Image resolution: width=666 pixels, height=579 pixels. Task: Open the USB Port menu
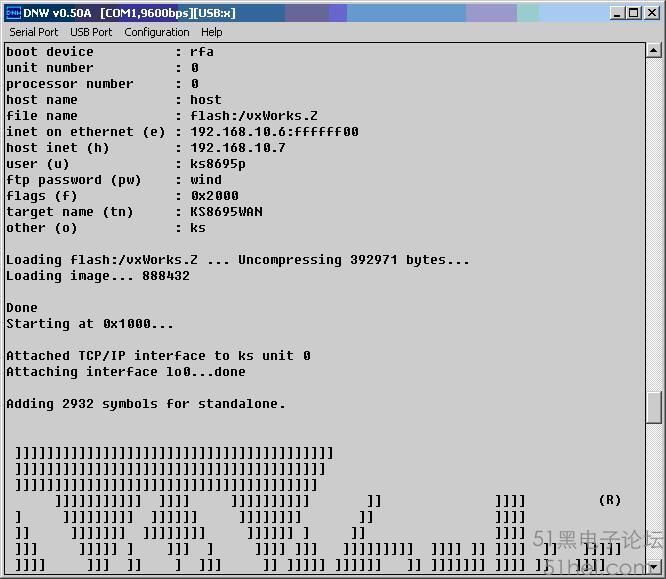[x=91, y=32]
